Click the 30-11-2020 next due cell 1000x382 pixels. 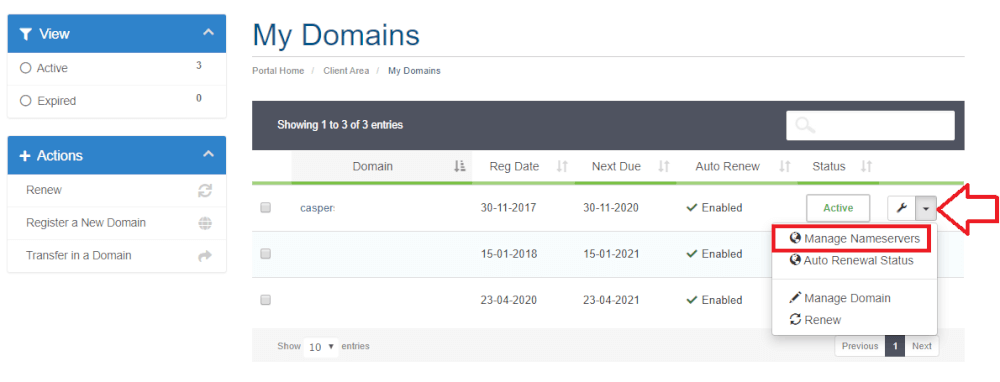coord(611,207)
